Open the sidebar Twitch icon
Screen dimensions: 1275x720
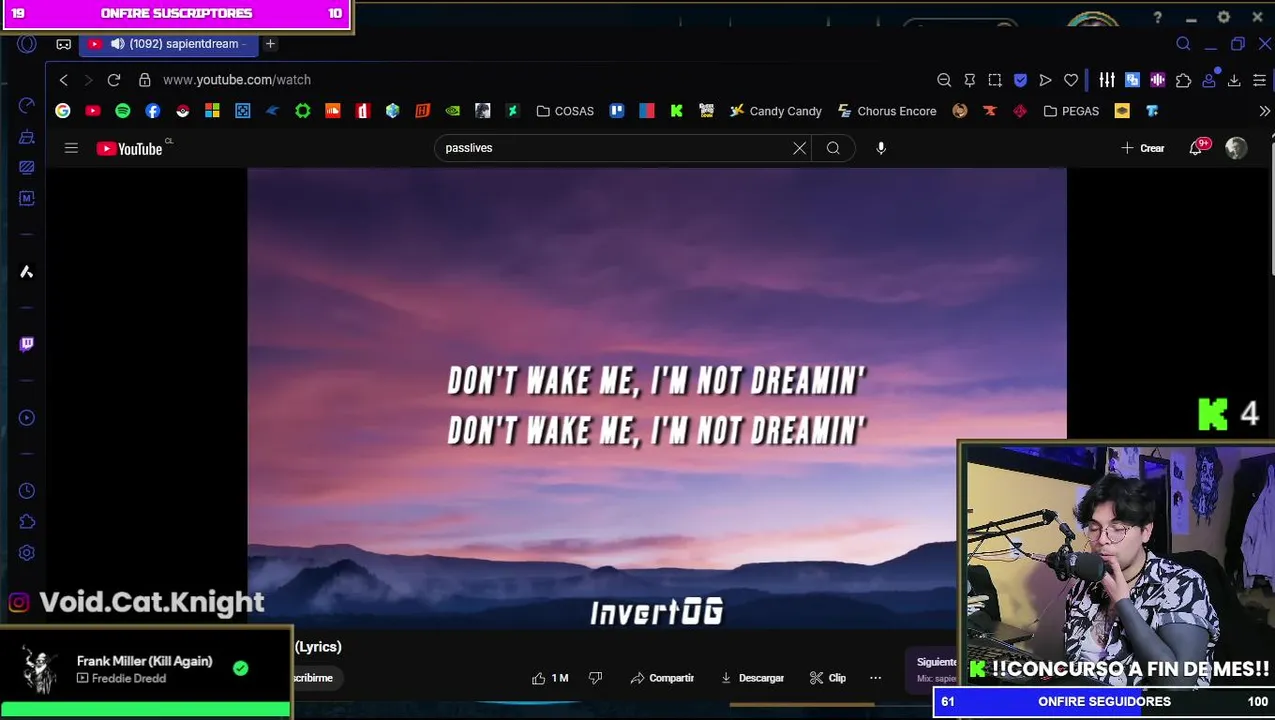[27, 344]
